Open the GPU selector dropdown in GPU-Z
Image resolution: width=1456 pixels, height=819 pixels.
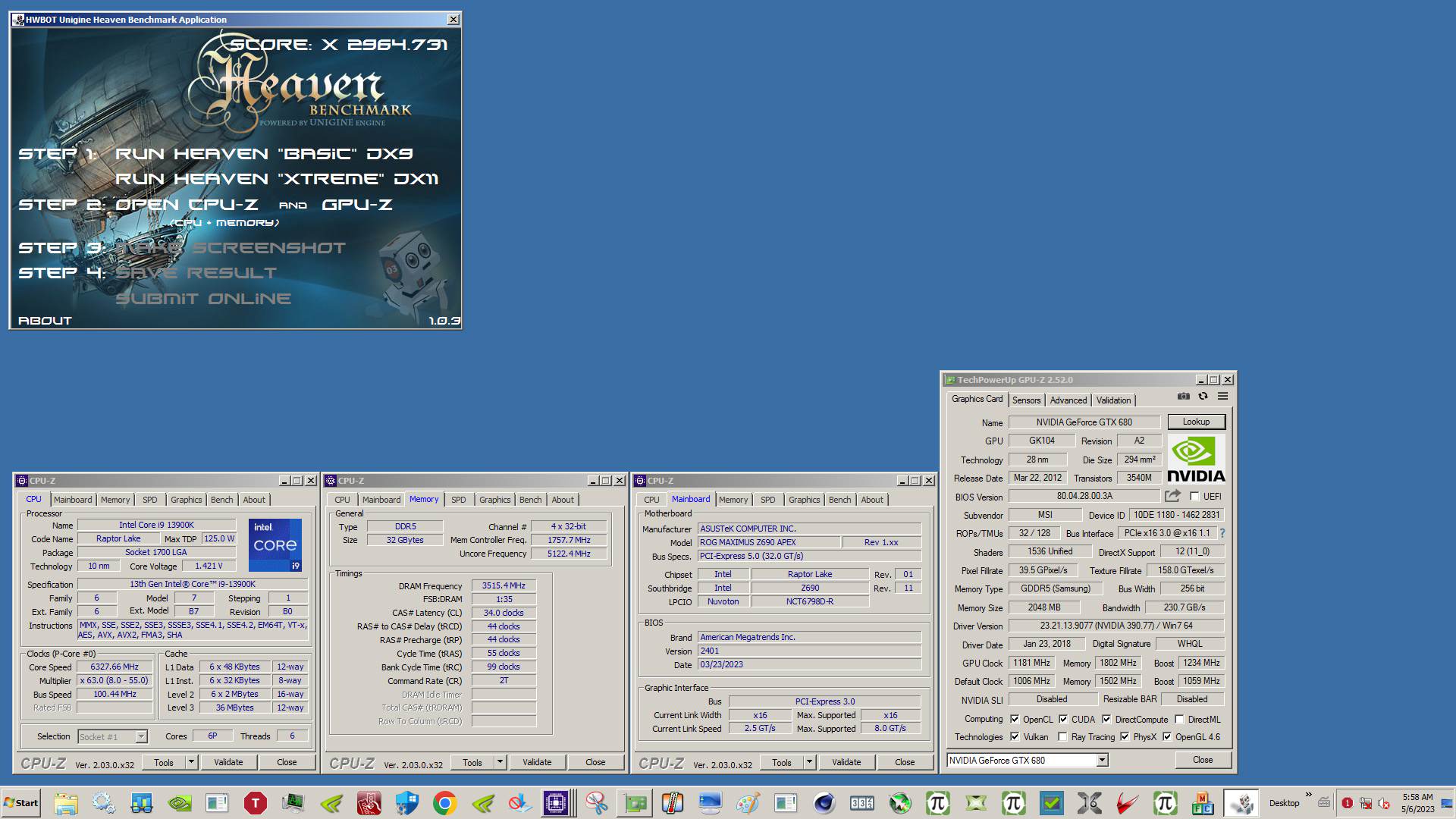(1102, 760)
